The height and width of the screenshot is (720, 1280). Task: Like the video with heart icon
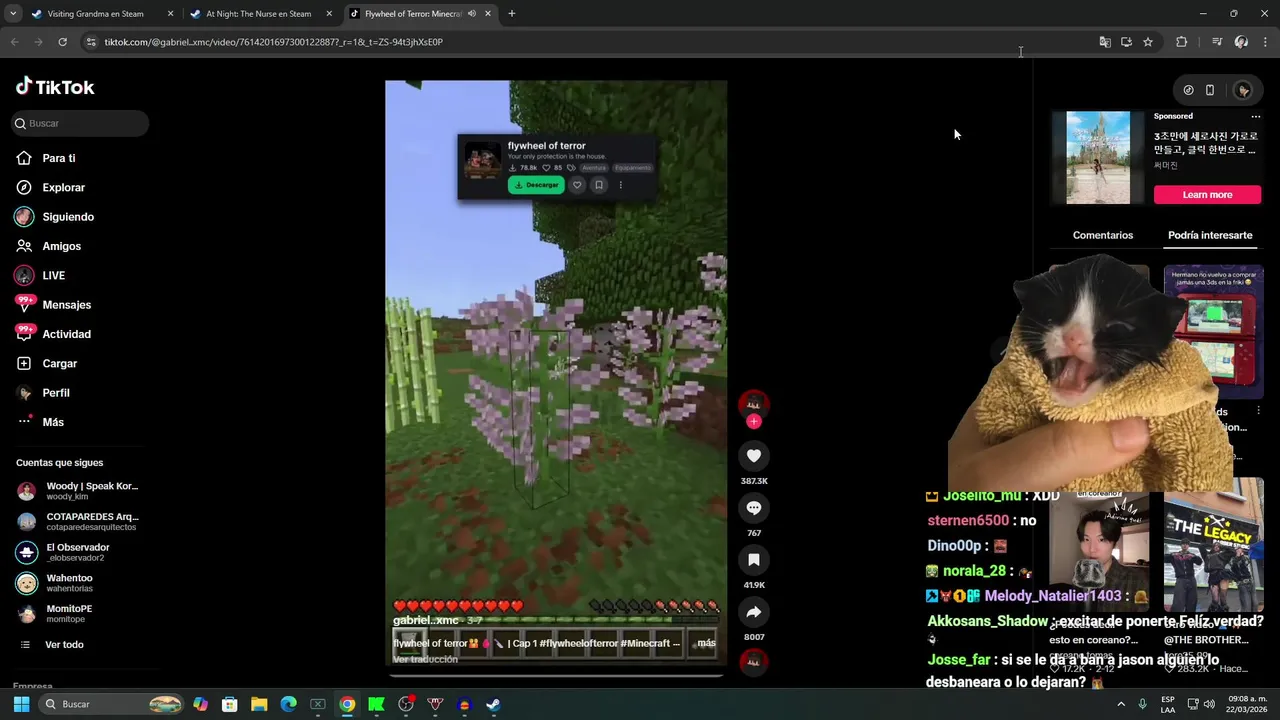pyautogui.click(x=754, y=456)
